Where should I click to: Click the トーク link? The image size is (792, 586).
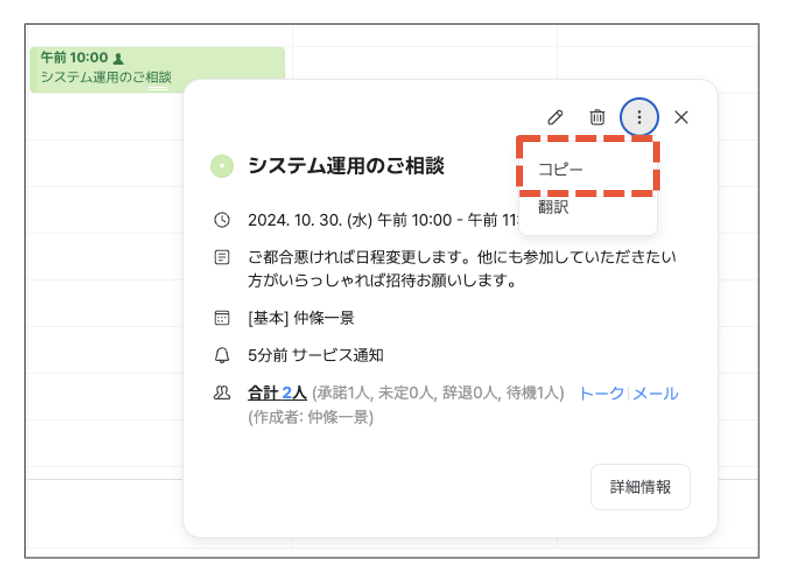pos(601,393)
